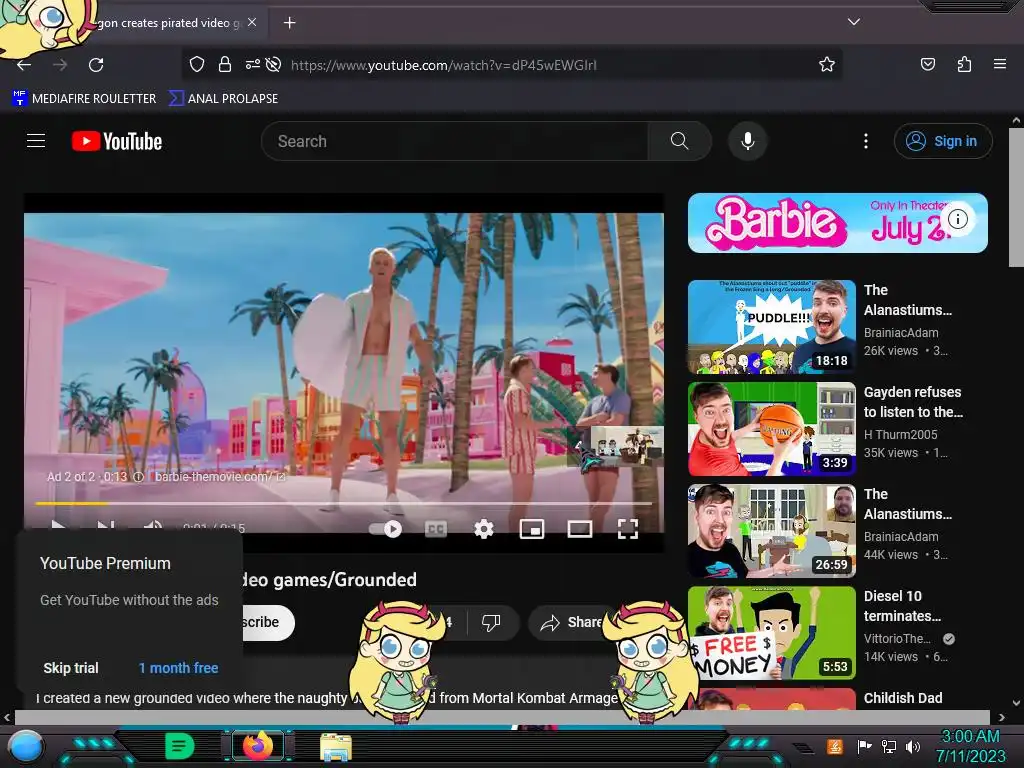Enable miniplayer mode
The height and width of the screenshot is (768, 1024).
click(532, 529)
